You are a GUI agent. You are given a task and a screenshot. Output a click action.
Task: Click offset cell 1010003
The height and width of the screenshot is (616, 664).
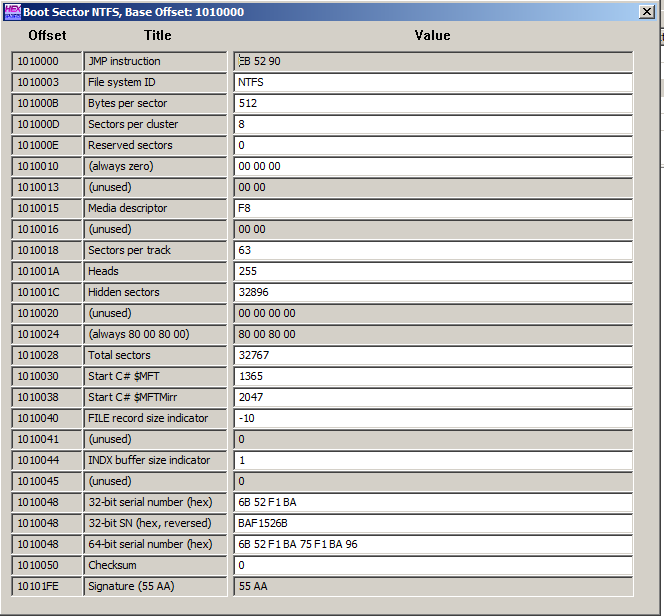[47, 83]
